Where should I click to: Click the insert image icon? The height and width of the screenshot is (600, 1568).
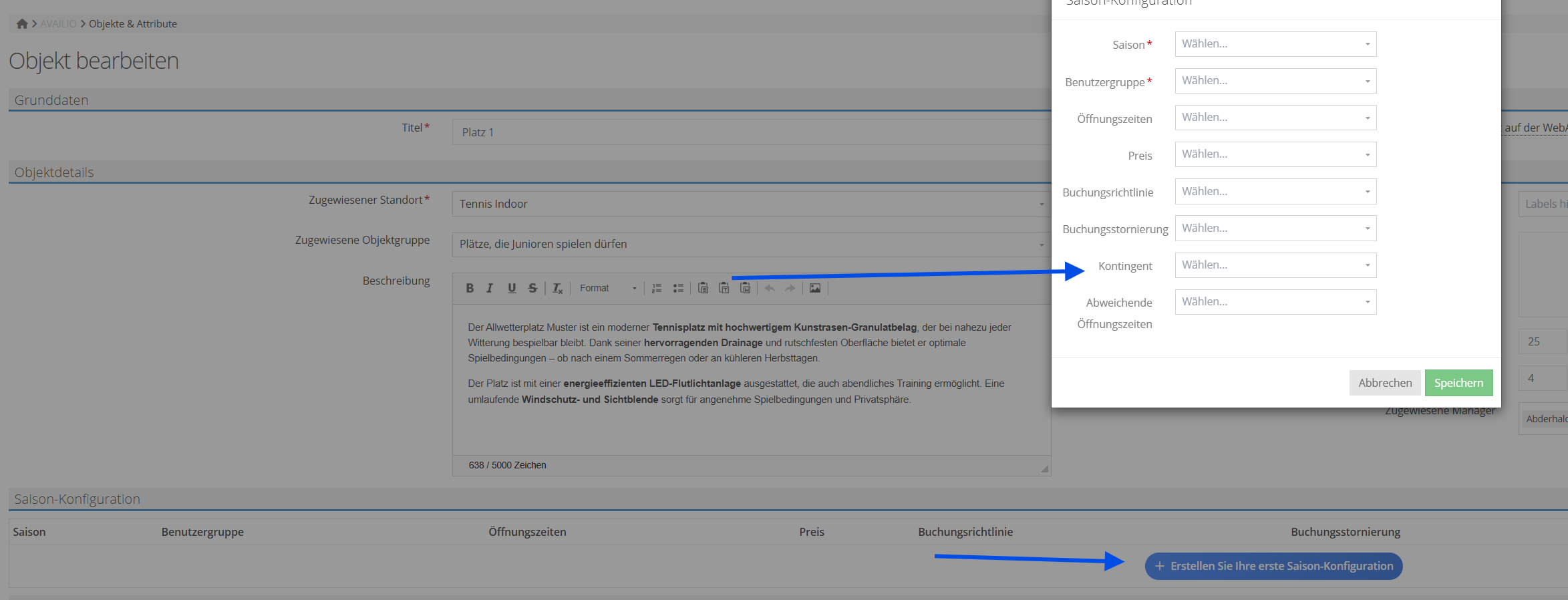[x=815, y=288]
